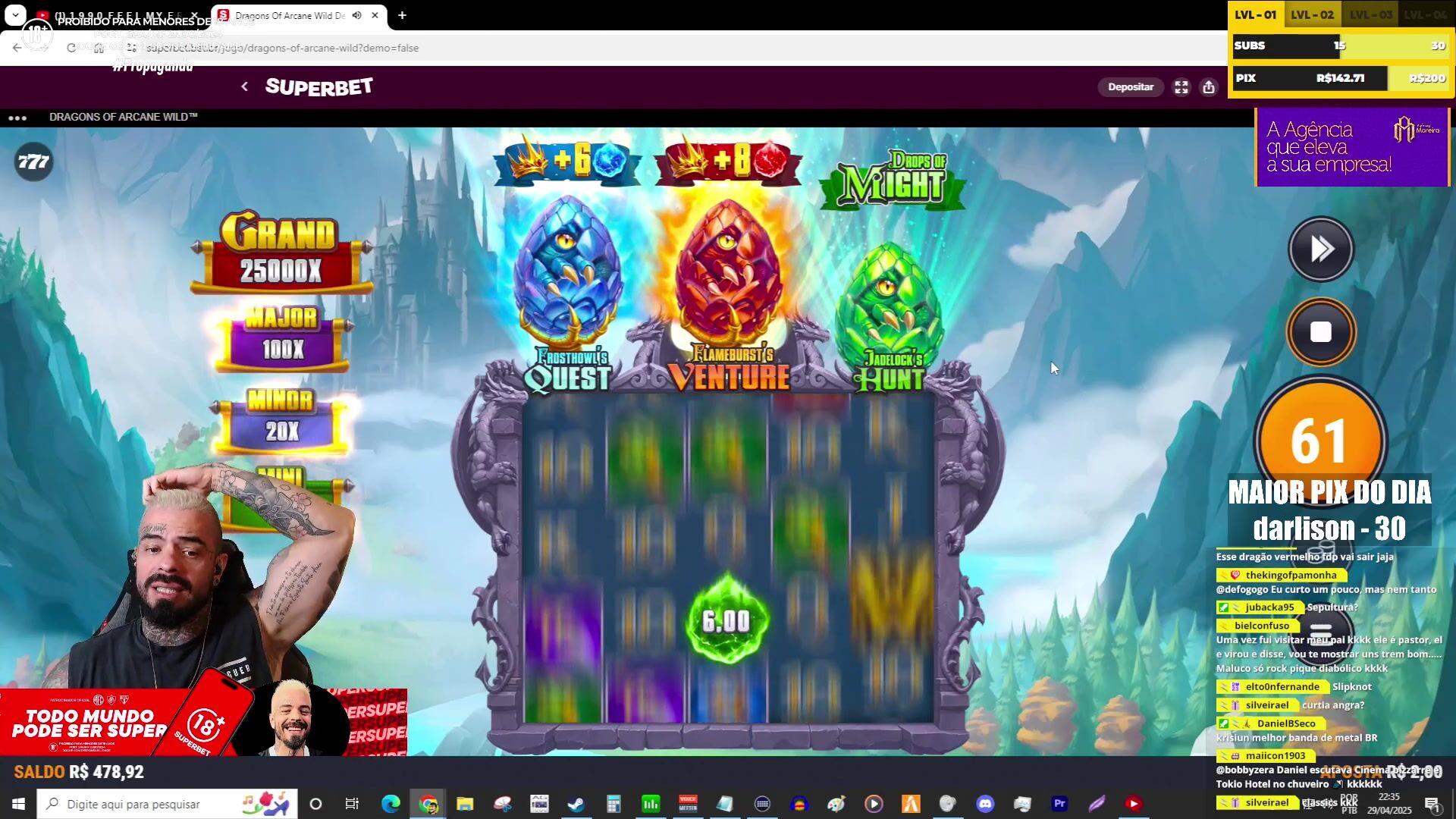The width and height of the screenshot is (1456, 819).
Task: Click the 777 round badge icon
Action: pyautogui.click(x=34, y=162)
